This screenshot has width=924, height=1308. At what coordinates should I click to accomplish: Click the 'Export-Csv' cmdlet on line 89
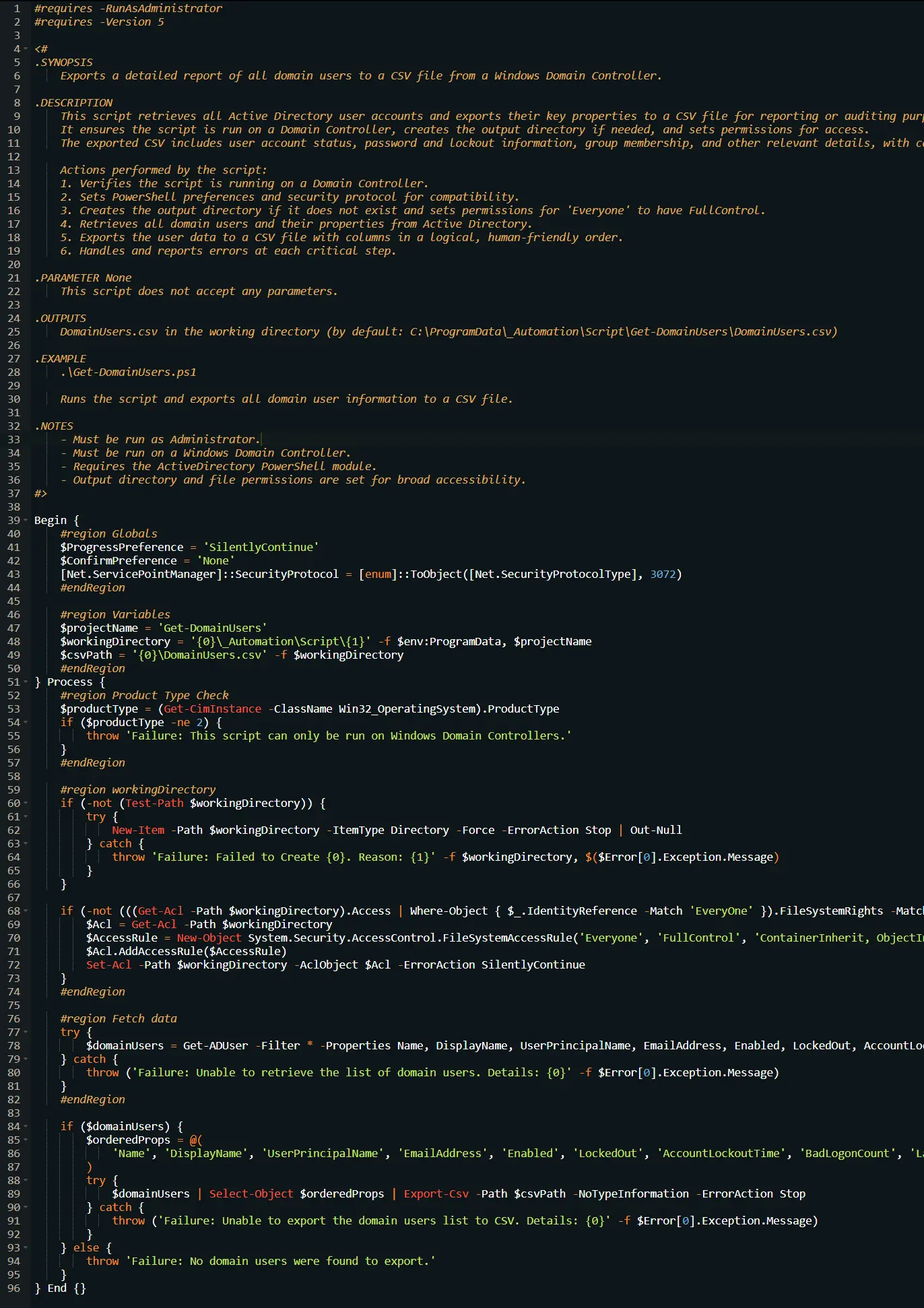(x=436, y=1193)
